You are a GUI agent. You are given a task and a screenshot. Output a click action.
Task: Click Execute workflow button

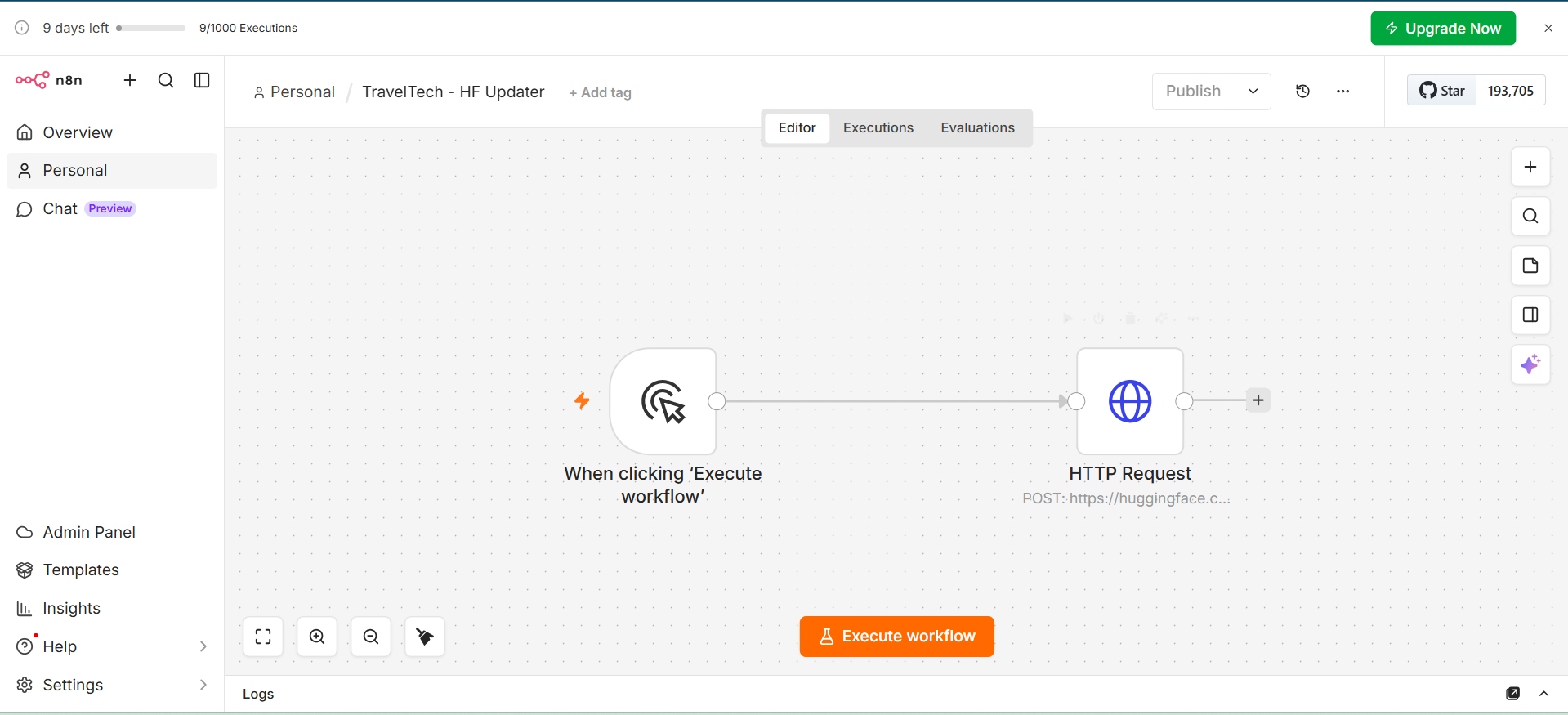click(897, 637)
